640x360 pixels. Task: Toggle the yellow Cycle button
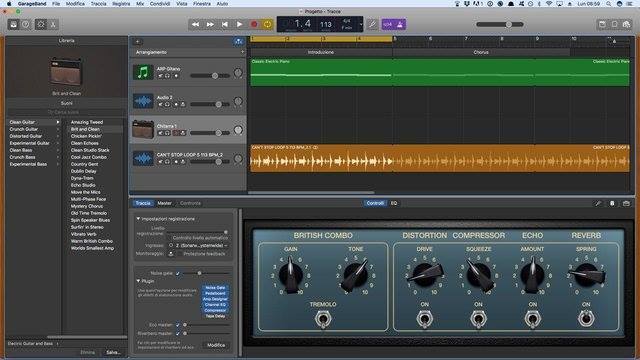(x=268, y=24)
